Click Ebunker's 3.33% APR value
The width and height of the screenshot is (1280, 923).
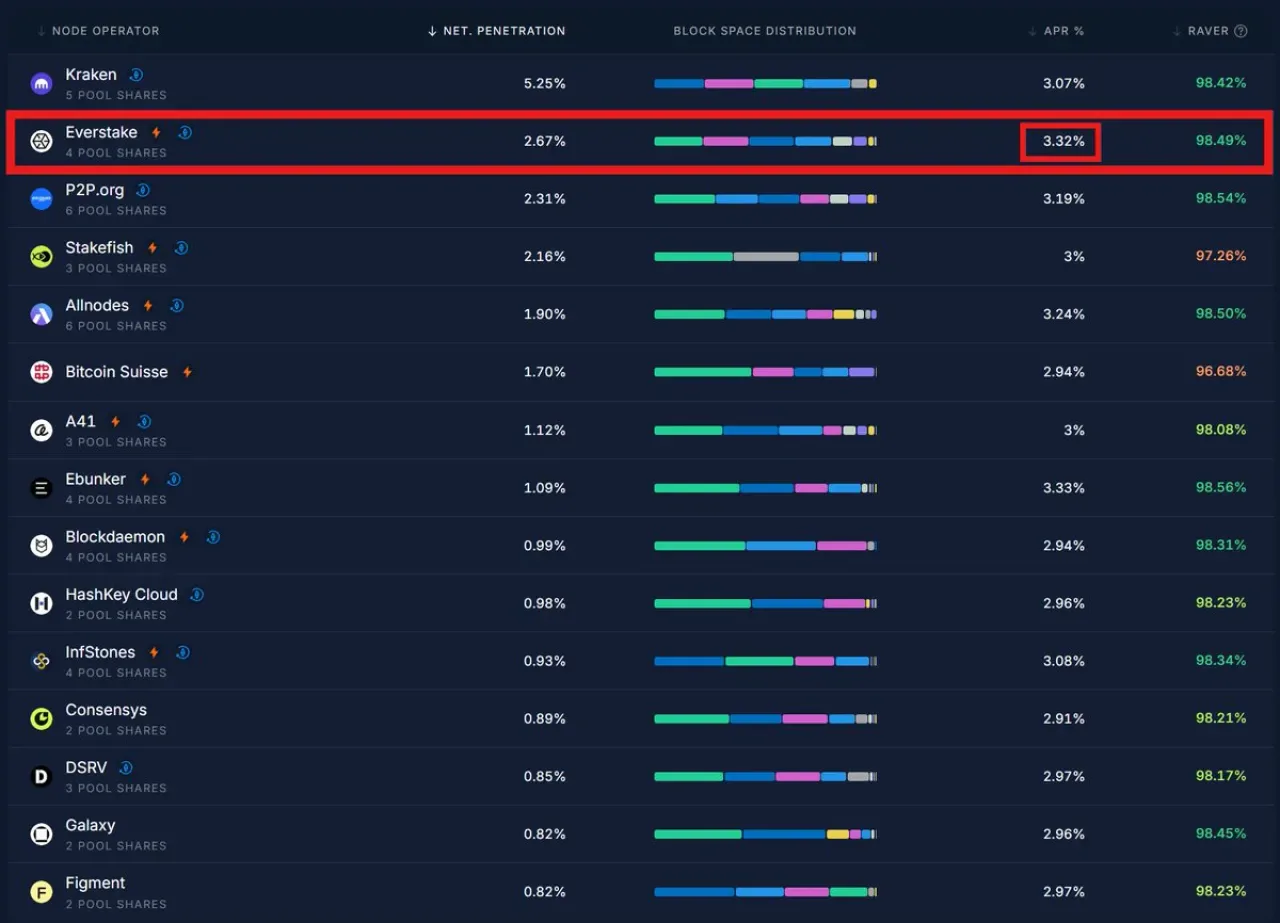coord(1063,488)
